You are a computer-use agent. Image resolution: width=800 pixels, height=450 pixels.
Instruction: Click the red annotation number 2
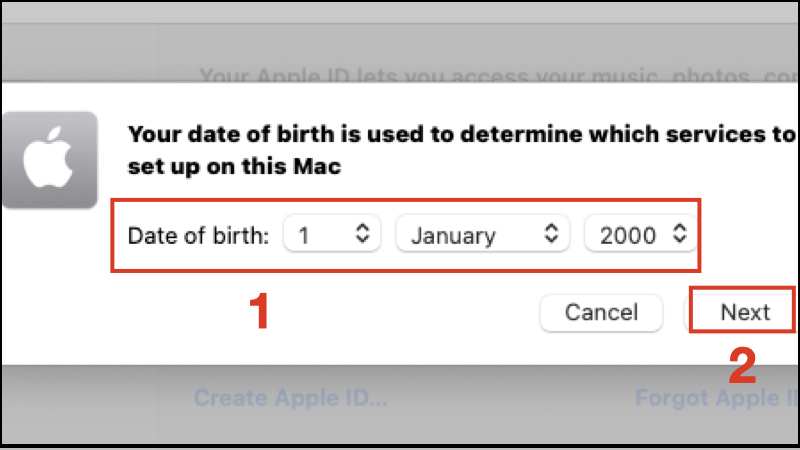coord(741,366)
